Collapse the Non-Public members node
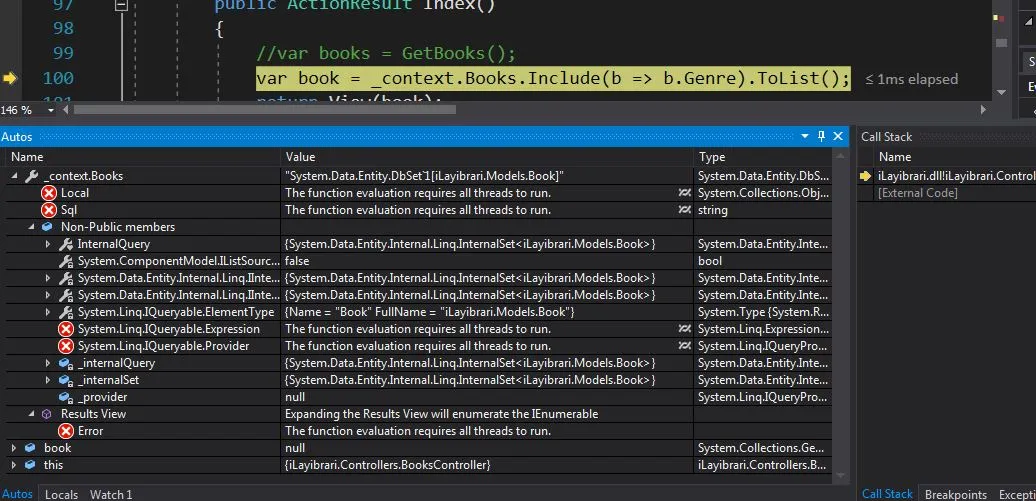Screen dimensions: 1036x501 [31, 227]
